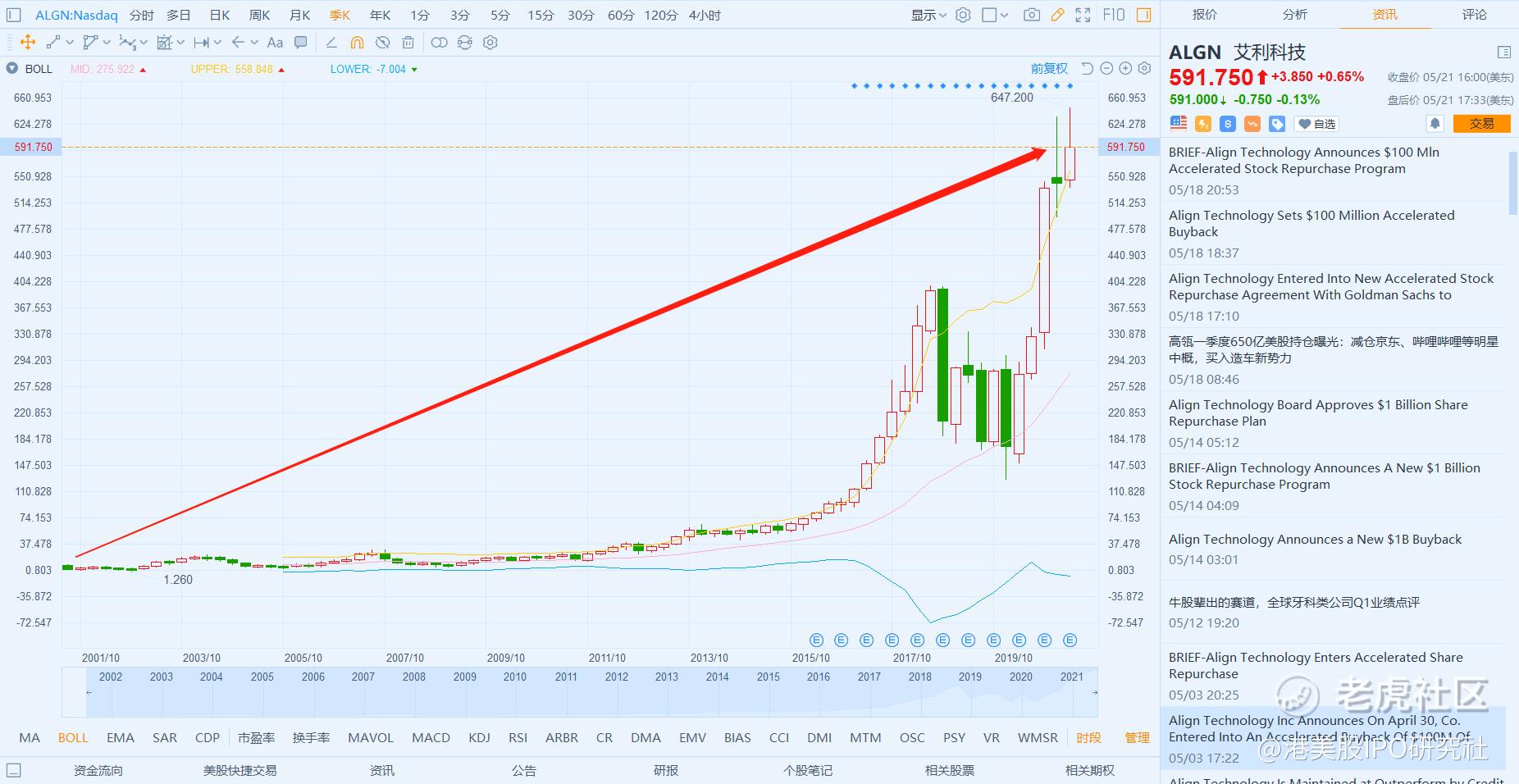This screenshot has width=1519, height=784.
Task: Select the trend line drawing tool
Action: [53, 43]
